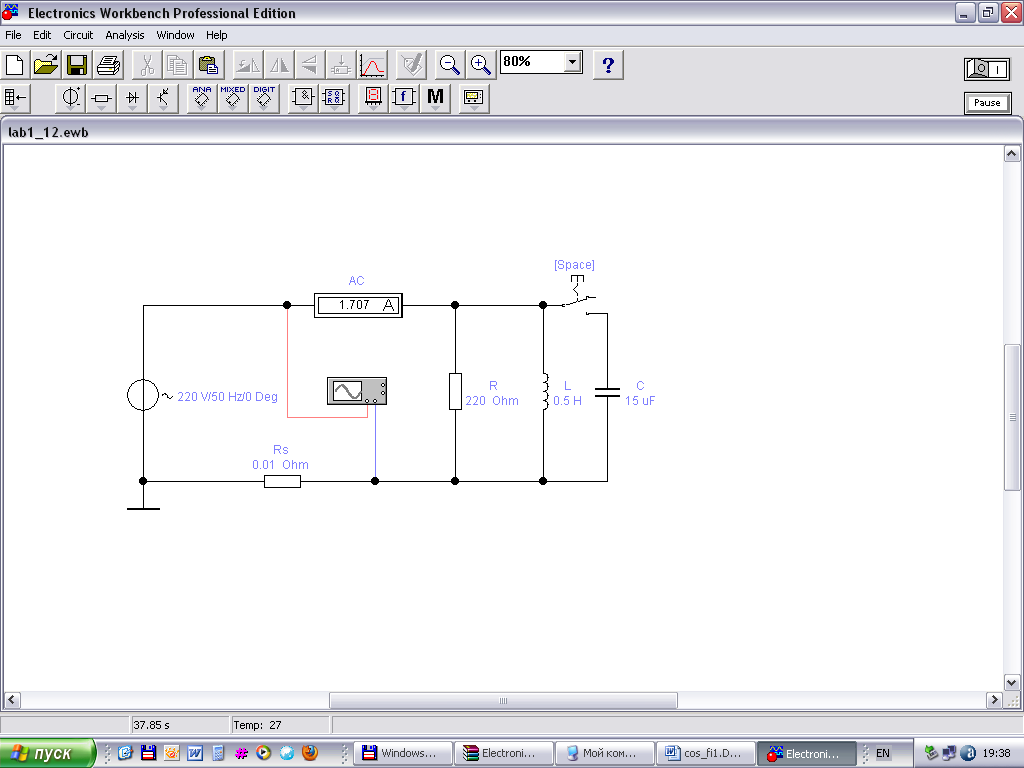Viewport: 1024px width, 768px height.
Task: Open the Diodes parts bin
Action: point(133,98)
